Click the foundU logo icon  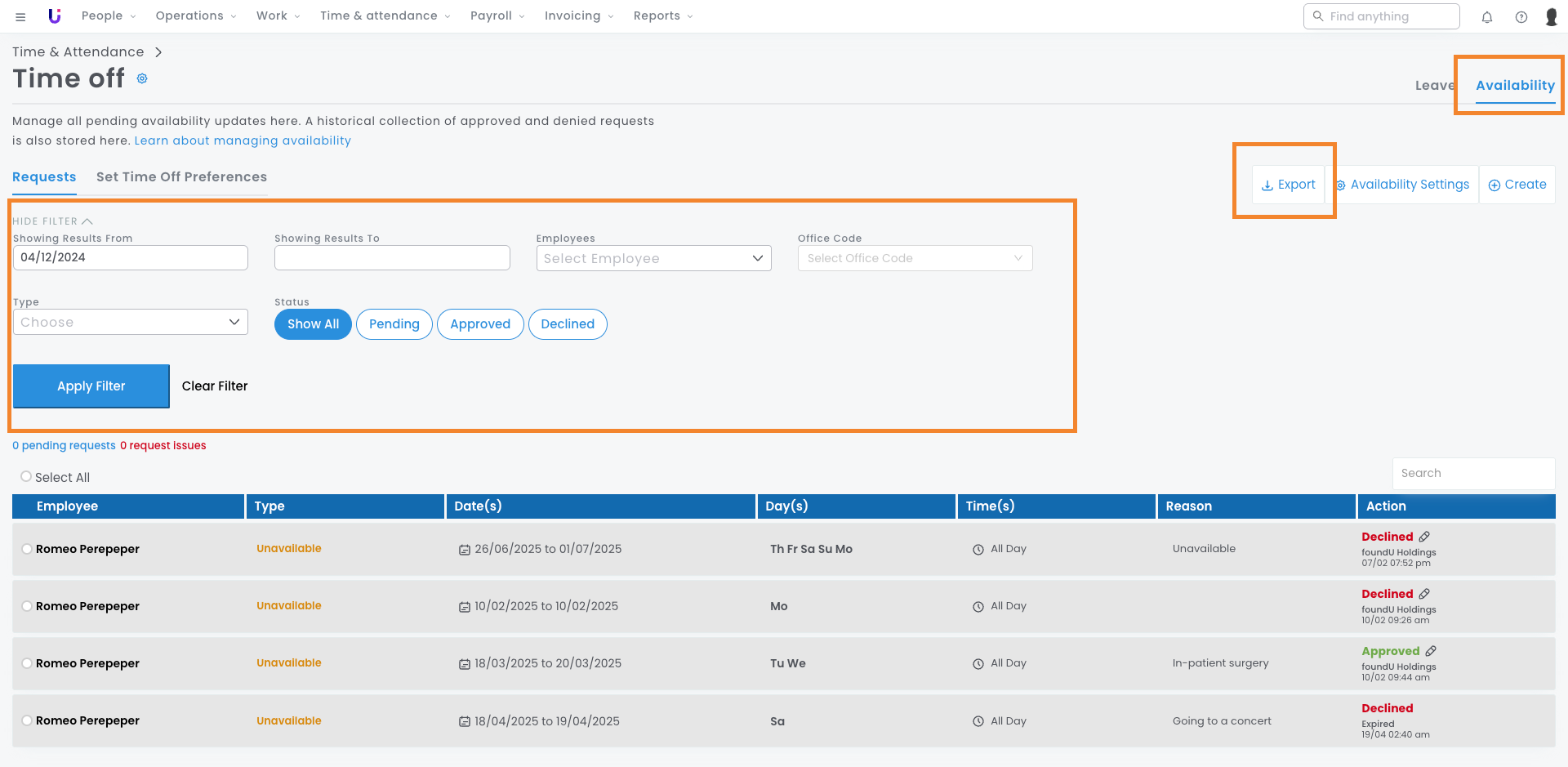coord(55,16)
